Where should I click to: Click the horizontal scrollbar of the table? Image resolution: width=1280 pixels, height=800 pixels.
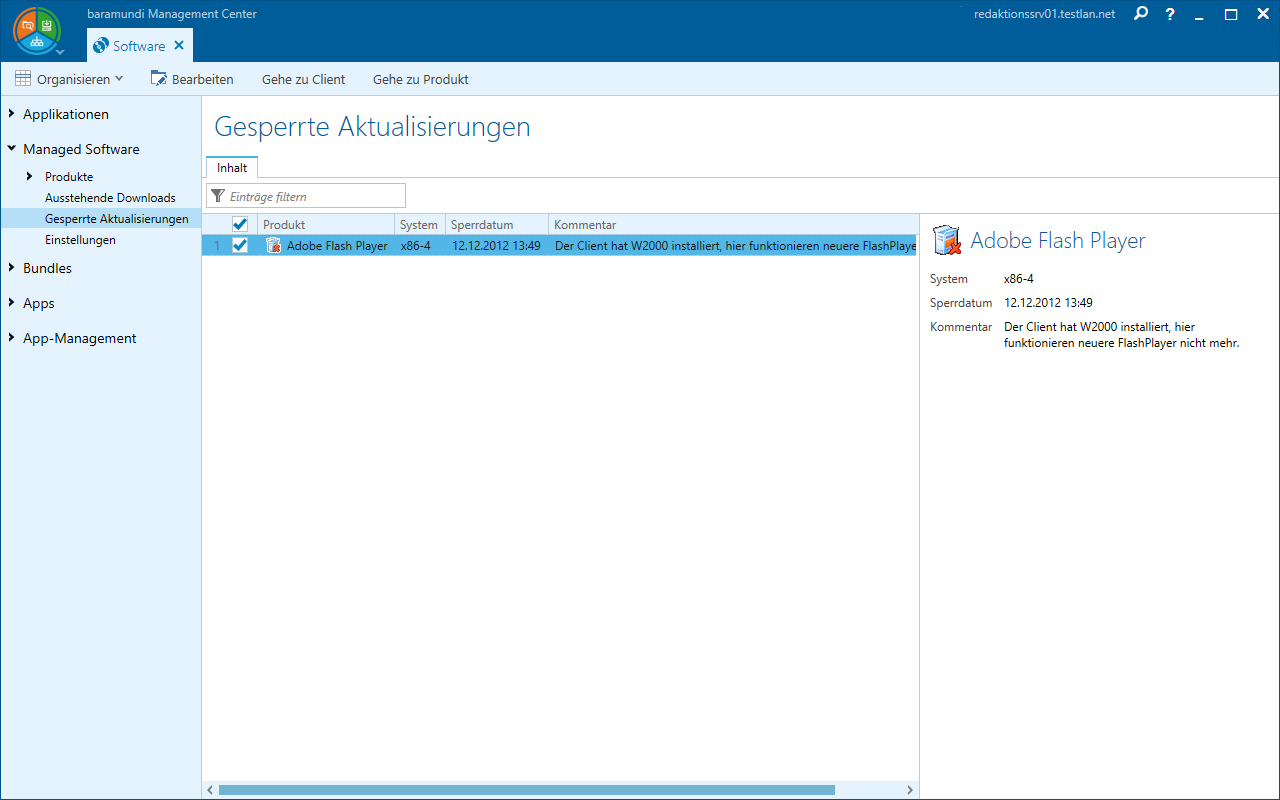[x=526, y=790]
